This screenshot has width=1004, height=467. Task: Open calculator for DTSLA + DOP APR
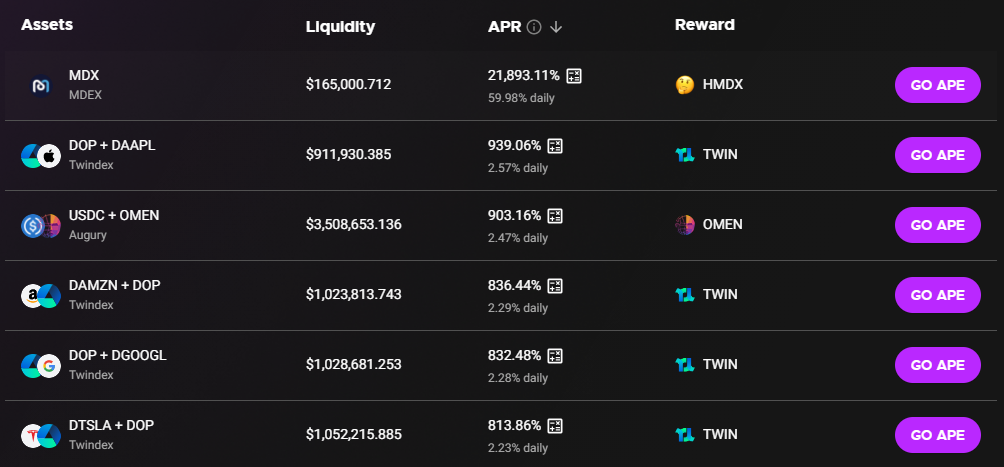pyautogui.click(x=555, y=425)
